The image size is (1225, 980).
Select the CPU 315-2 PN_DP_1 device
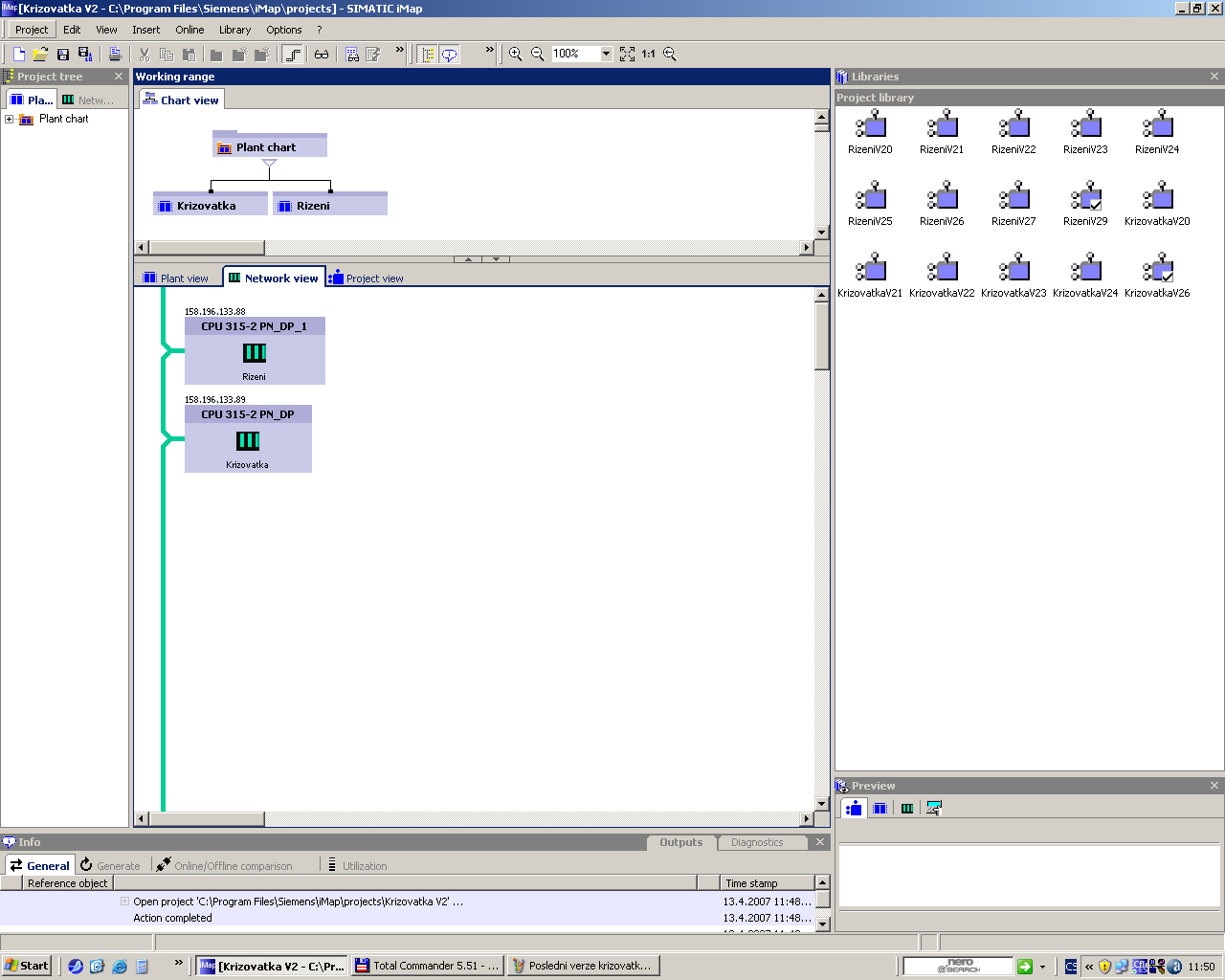click(255, 351)
